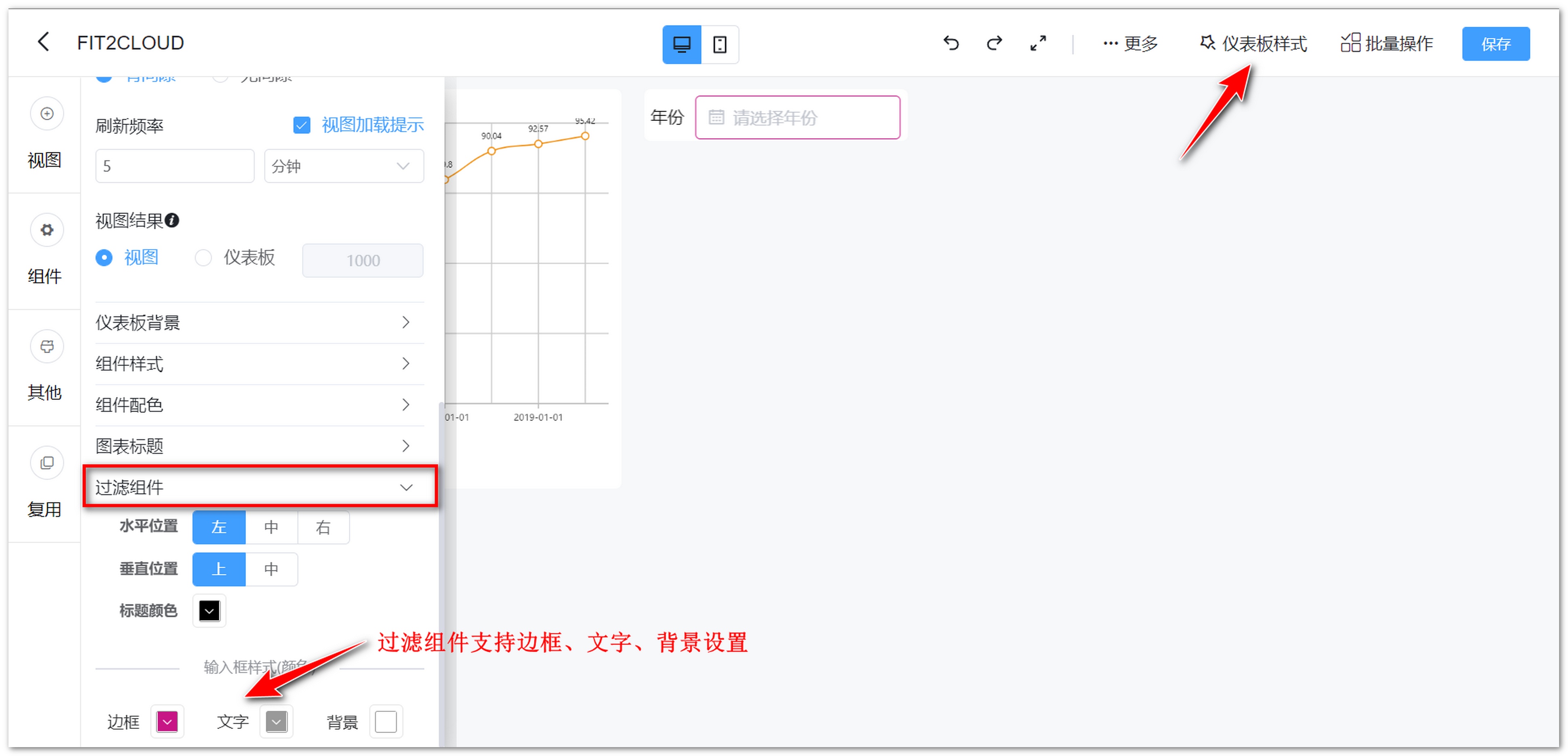Set vertical position to 上
1568x756 pixels.
219,570
